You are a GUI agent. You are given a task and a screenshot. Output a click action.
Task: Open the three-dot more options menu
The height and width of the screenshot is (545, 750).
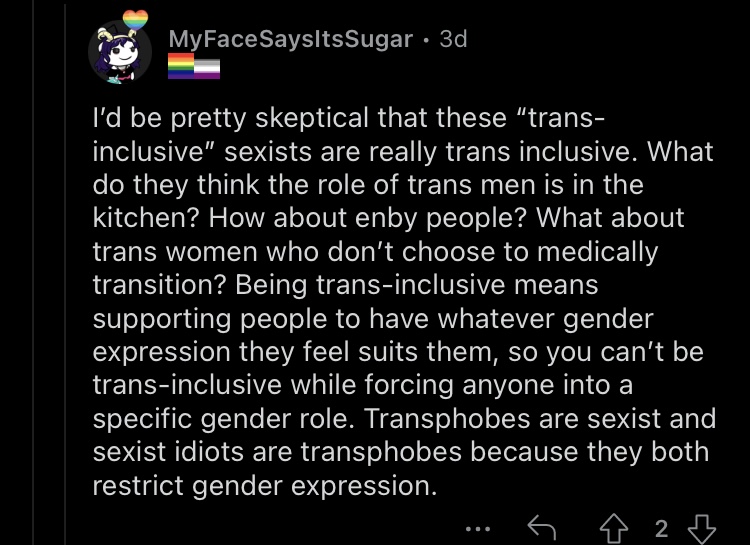click(478, 529)
